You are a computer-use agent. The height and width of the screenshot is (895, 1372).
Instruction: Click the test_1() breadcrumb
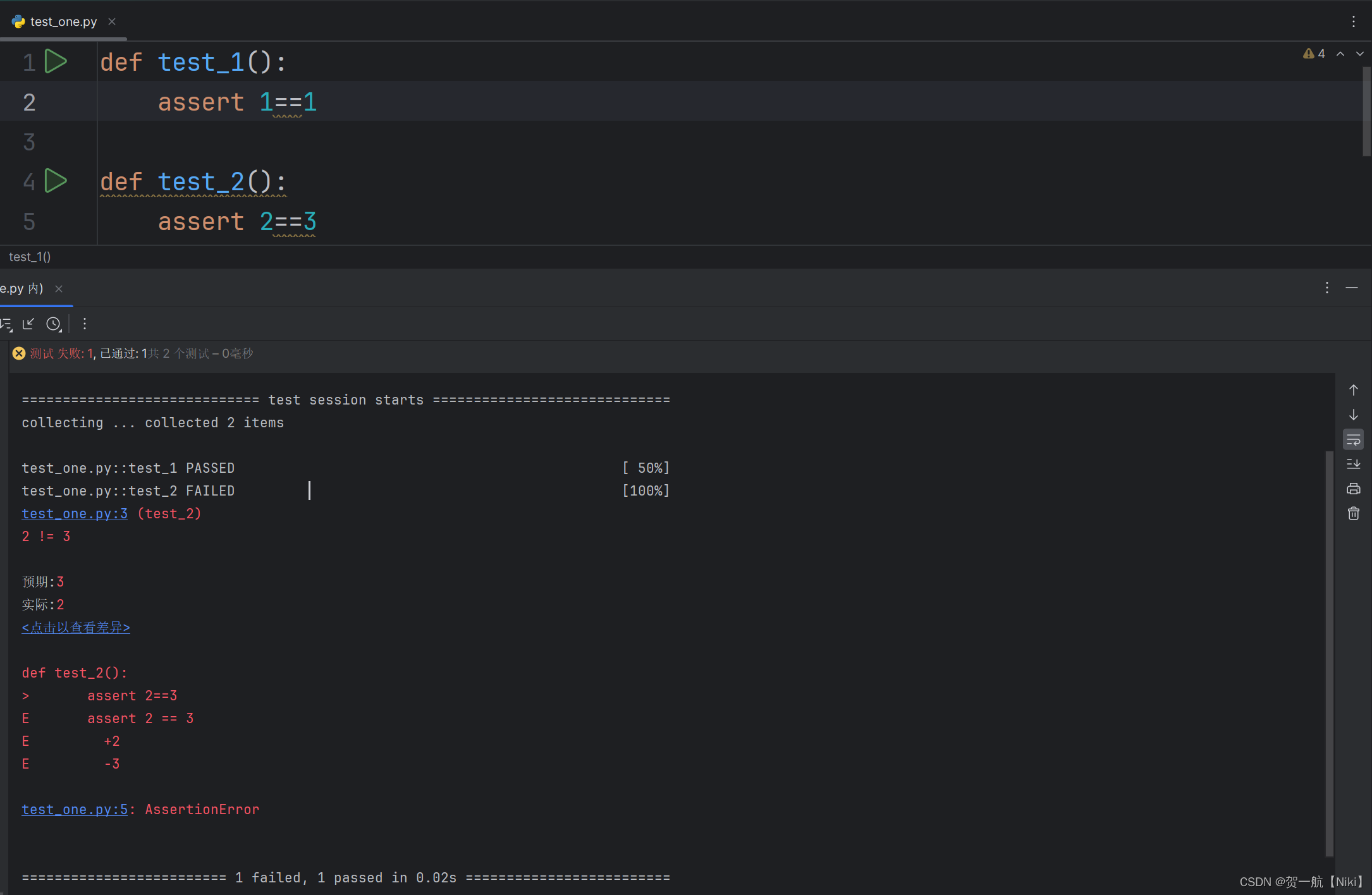[x=30, y=257]
